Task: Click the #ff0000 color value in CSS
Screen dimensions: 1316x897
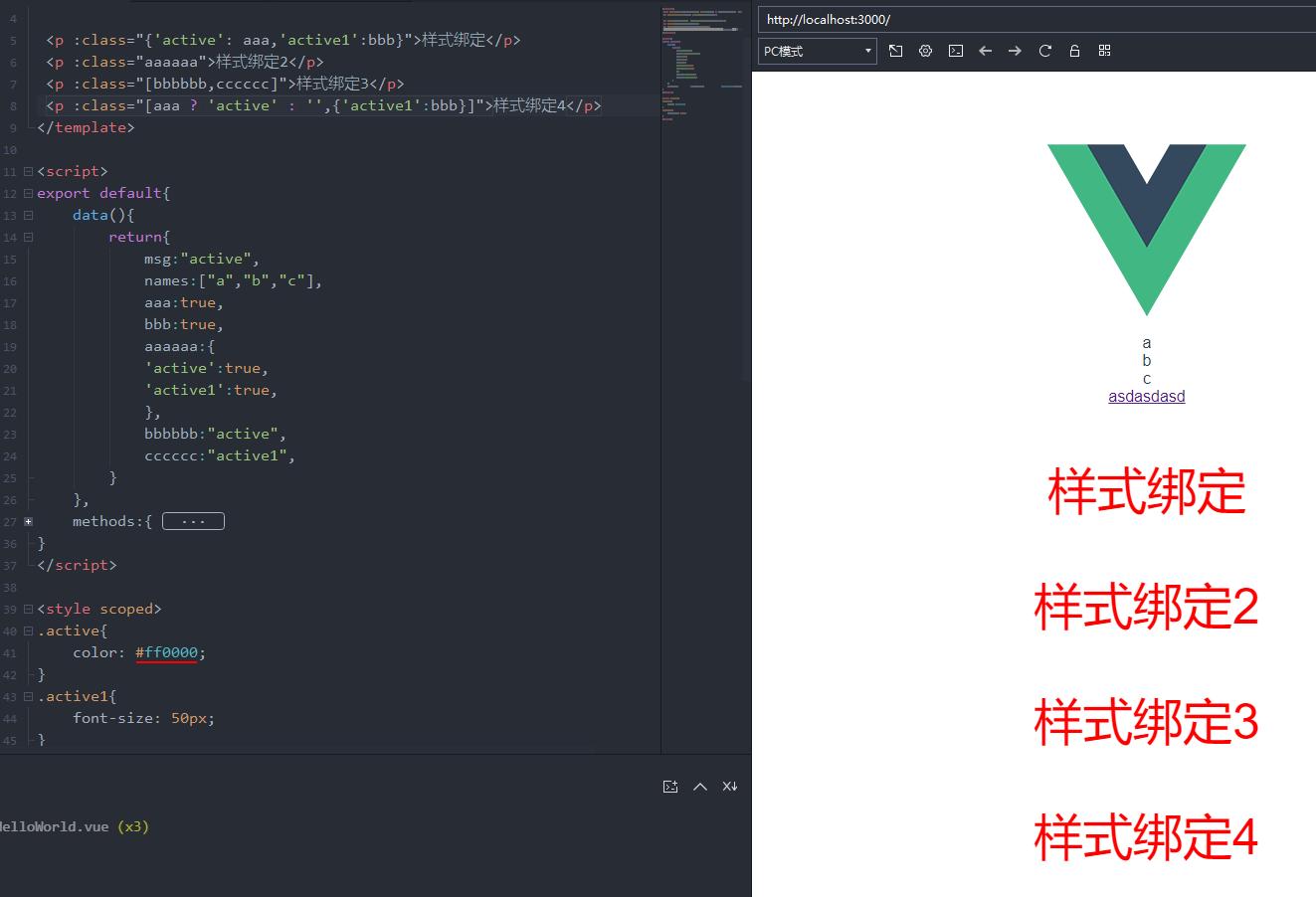Action: coord(165,652)
